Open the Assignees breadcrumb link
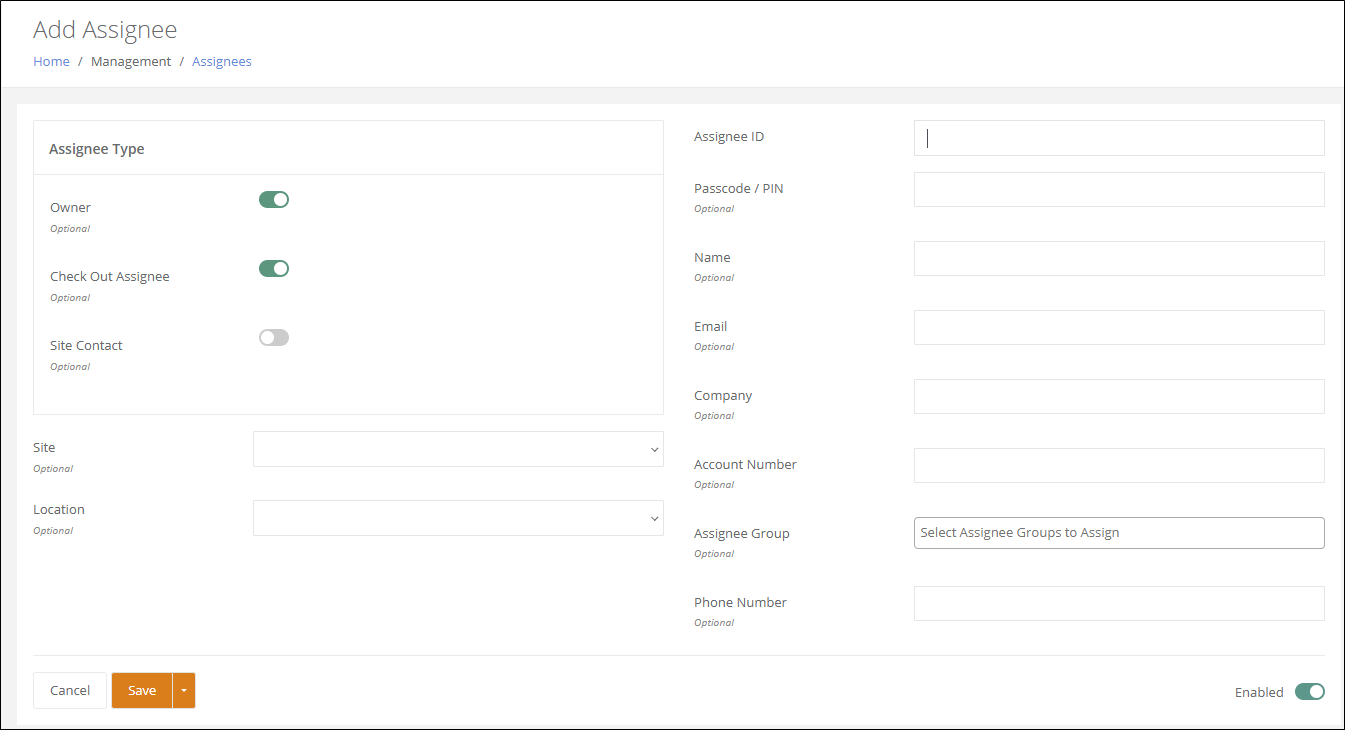The width and height of the screenshot is (1345, 730). [x=222, y=61]
